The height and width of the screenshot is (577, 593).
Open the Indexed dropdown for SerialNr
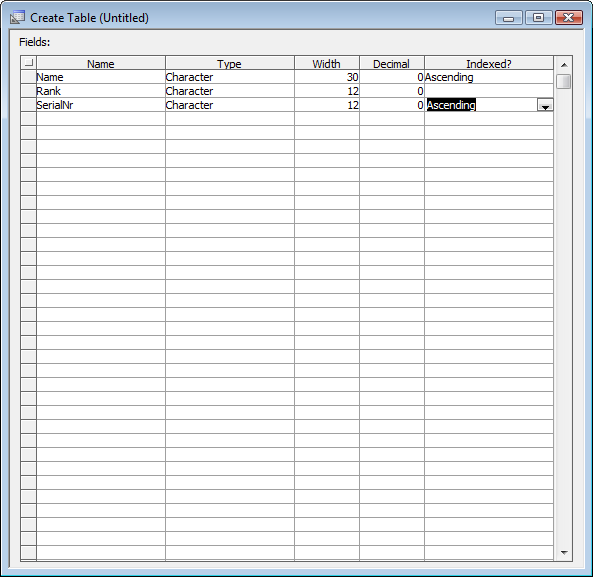pyautogui.click(x=545, y=105)
